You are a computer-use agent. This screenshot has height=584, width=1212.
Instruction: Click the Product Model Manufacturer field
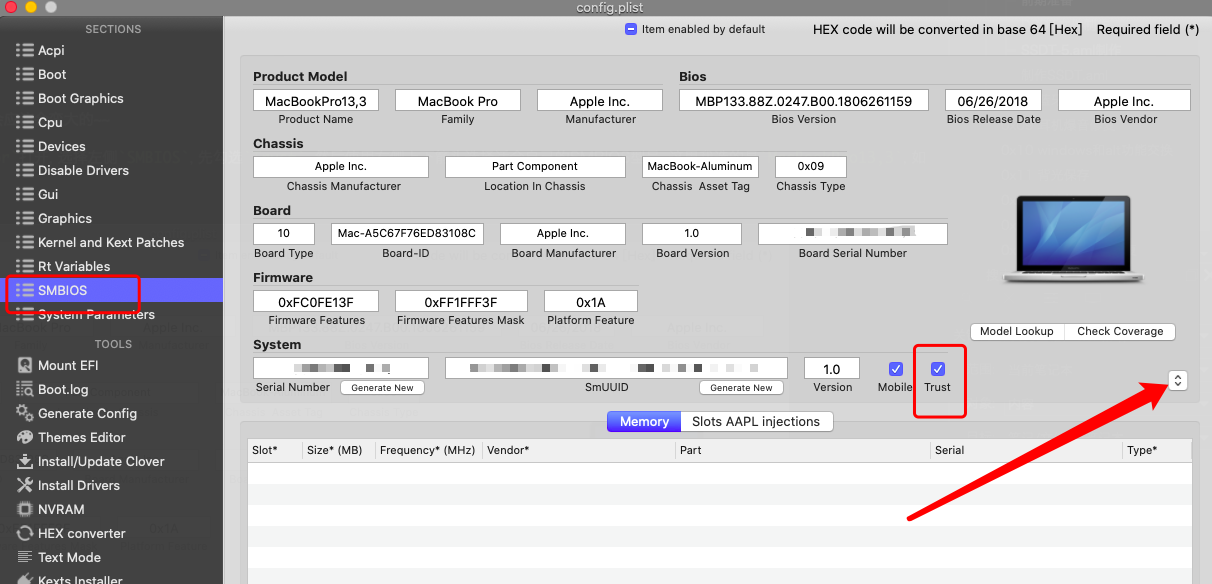600,100
